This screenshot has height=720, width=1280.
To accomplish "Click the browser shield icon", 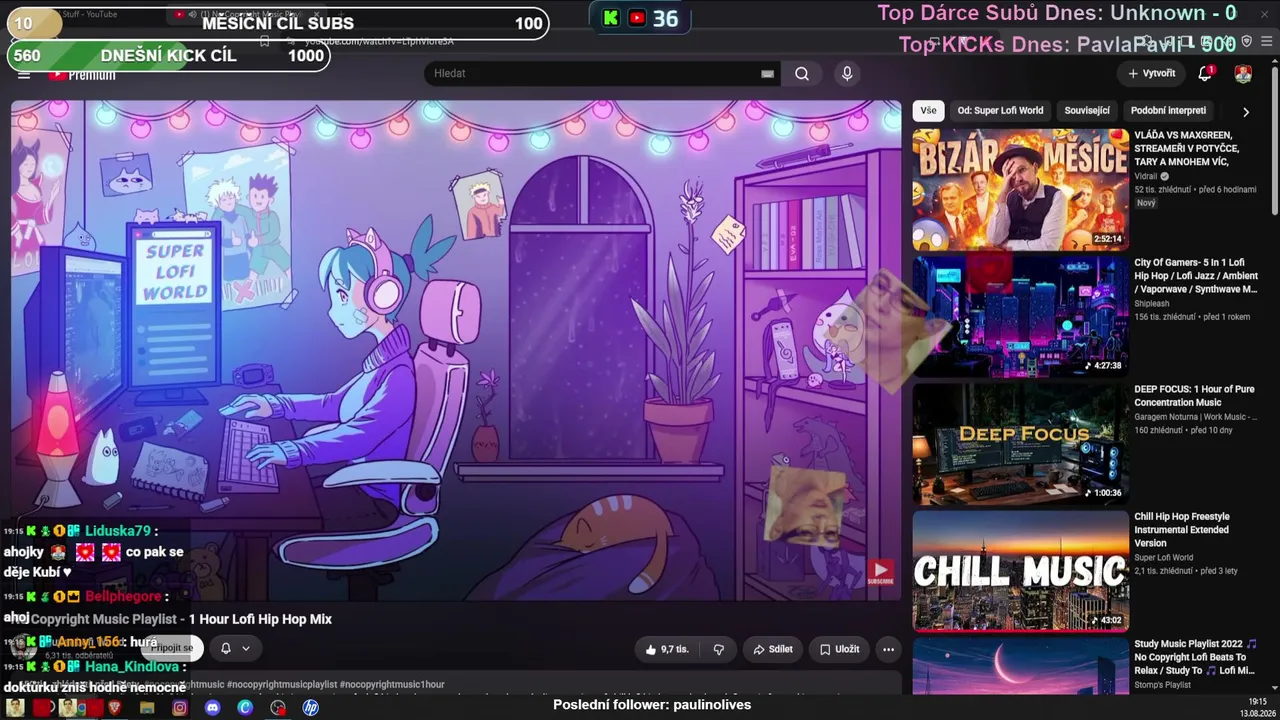I will pos(1247,41).
